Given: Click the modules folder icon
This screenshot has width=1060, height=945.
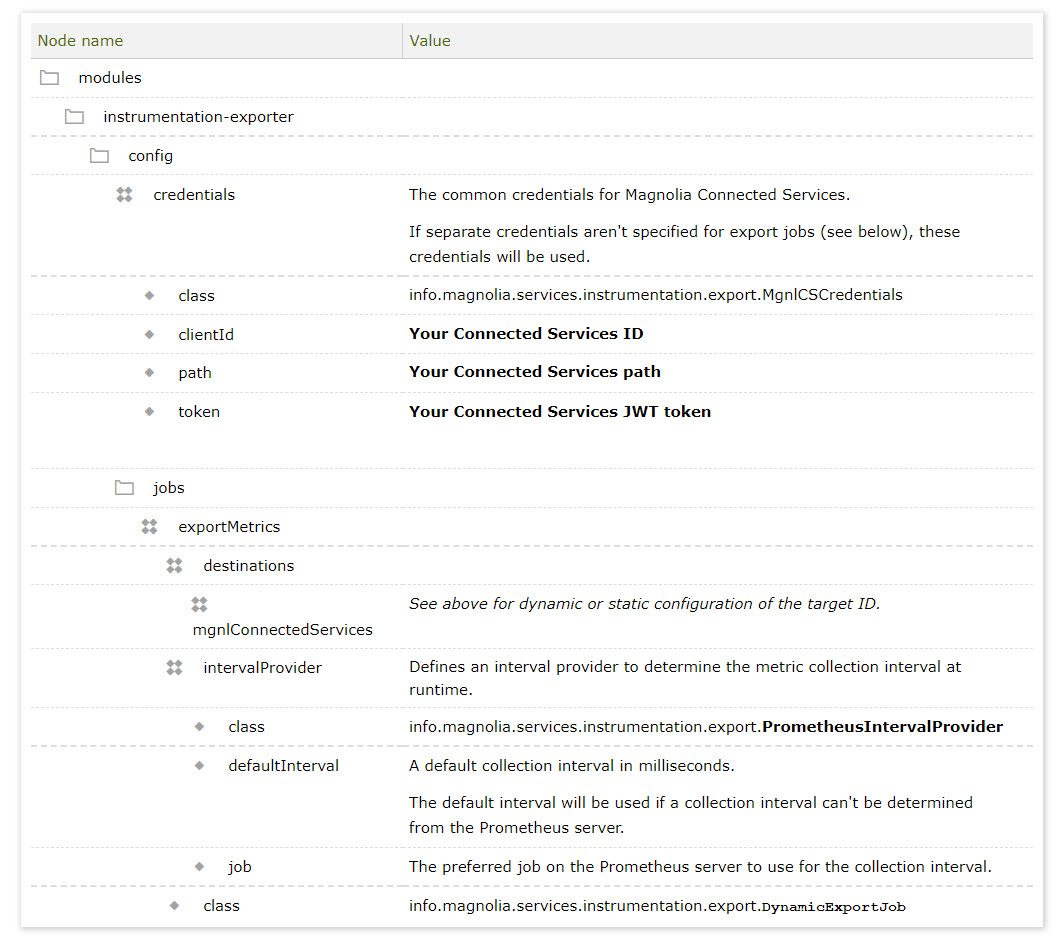Looking at the screenshot, I should point(49,77).
